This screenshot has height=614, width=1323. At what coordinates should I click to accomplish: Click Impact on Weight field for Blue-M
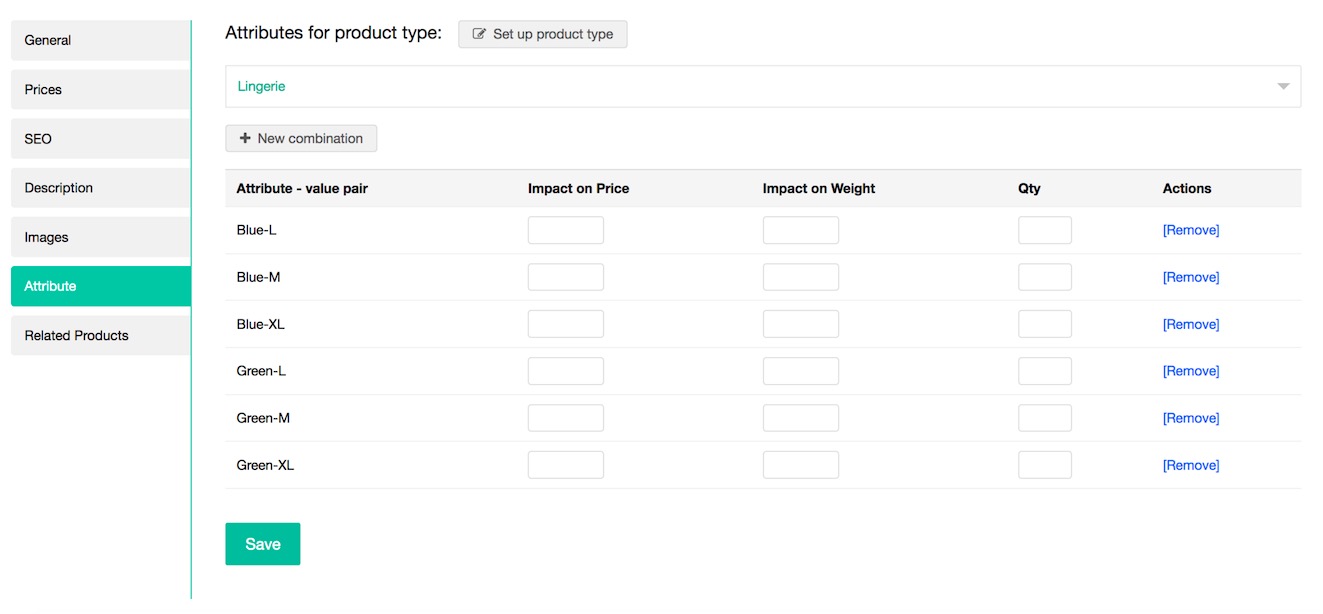pos(800,277)
